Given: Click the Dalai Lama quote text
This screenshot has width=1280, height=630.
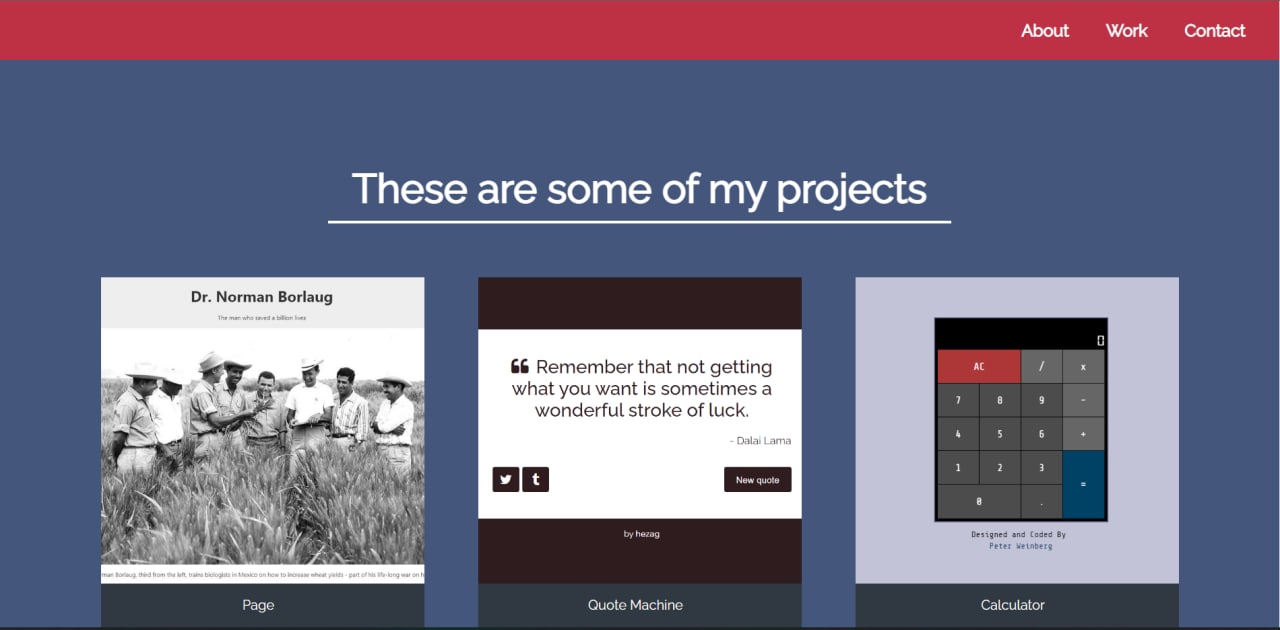Looking at the screenshot, I should [x=641, y=388].
